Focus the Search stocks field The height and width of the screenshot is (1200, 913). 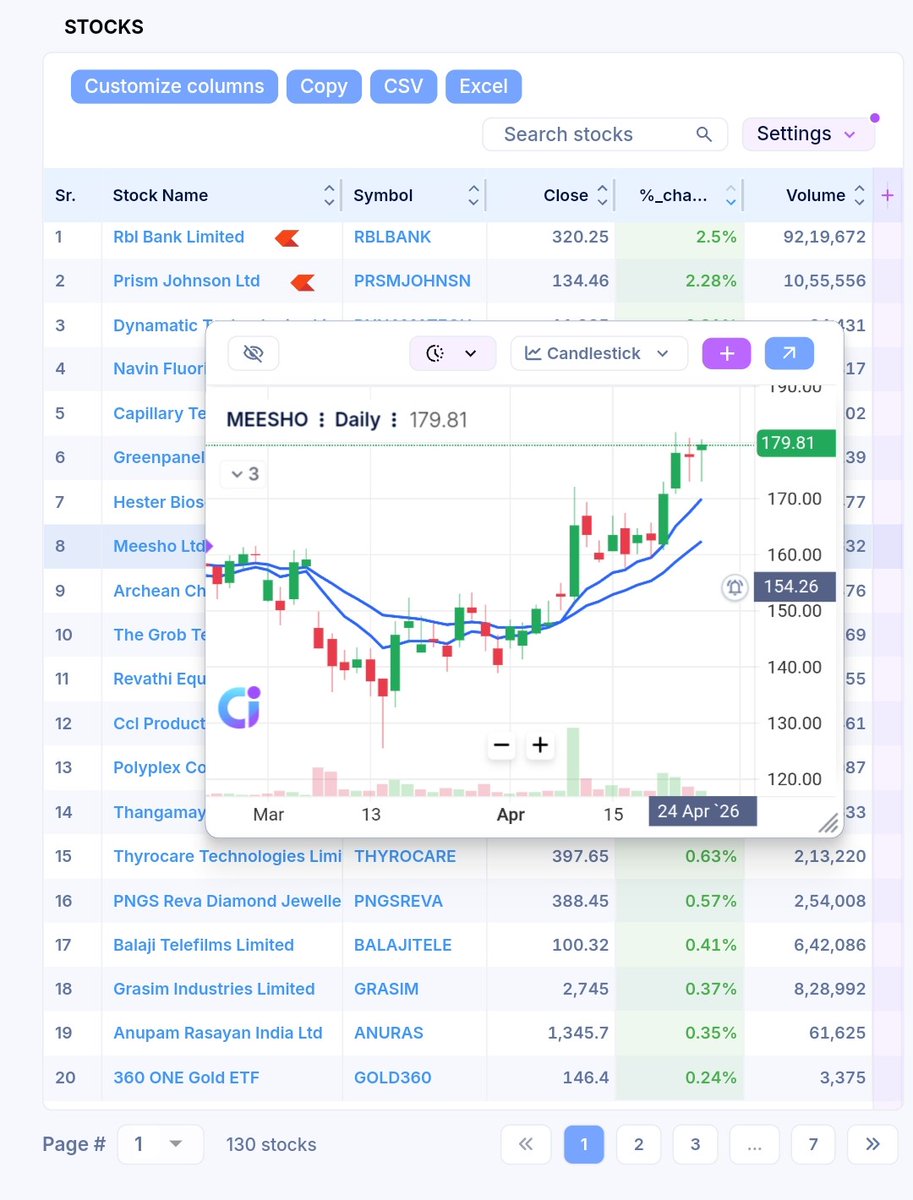click(x=605, y=134)
